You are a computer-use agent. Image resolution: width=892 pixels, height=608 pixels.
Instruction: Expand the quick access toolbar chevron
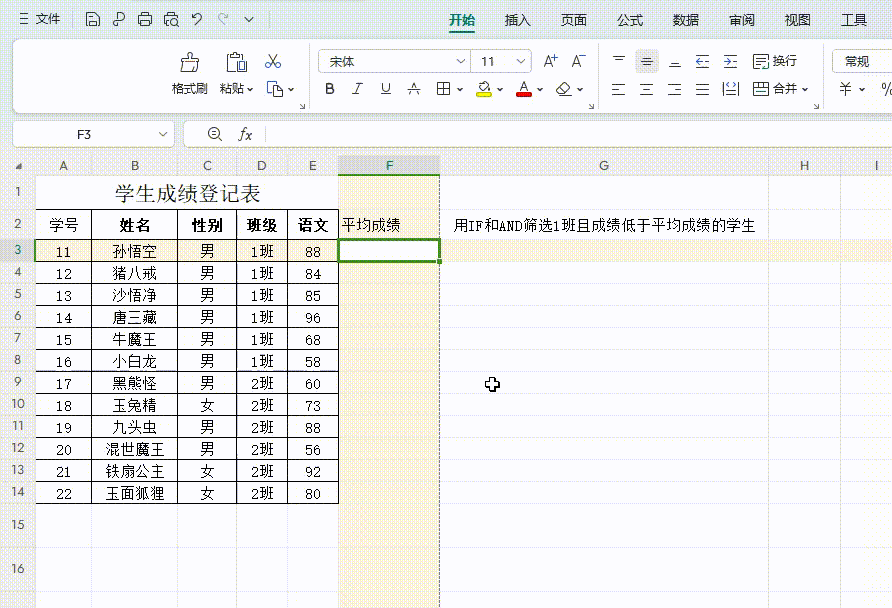tap(249, 19)
